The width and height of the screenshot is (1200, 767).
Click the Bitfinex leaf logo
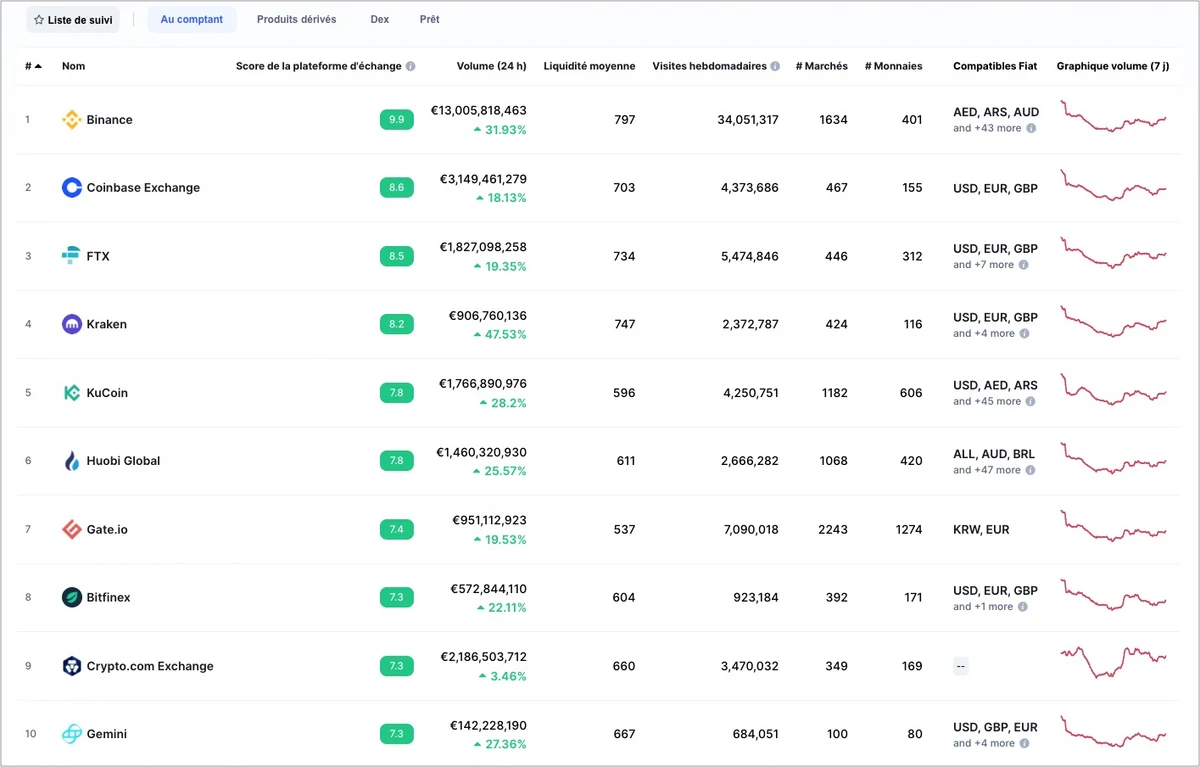[71, 597]
